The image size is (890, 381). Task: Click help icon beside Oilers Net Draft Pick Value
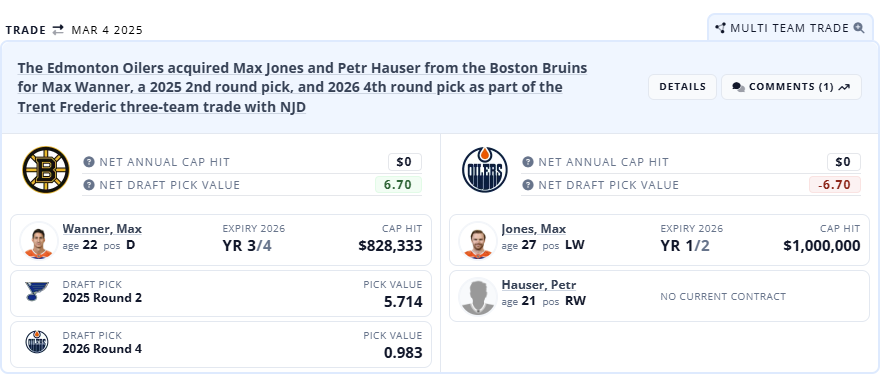click(x=528, y=185)
